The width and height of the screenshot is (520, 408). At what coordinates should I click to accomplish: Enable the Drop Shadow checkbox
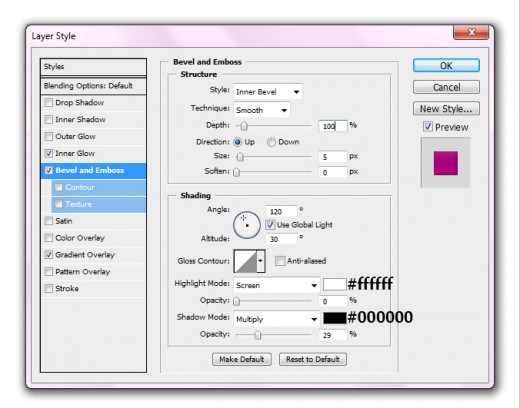[x=49, y=103]
